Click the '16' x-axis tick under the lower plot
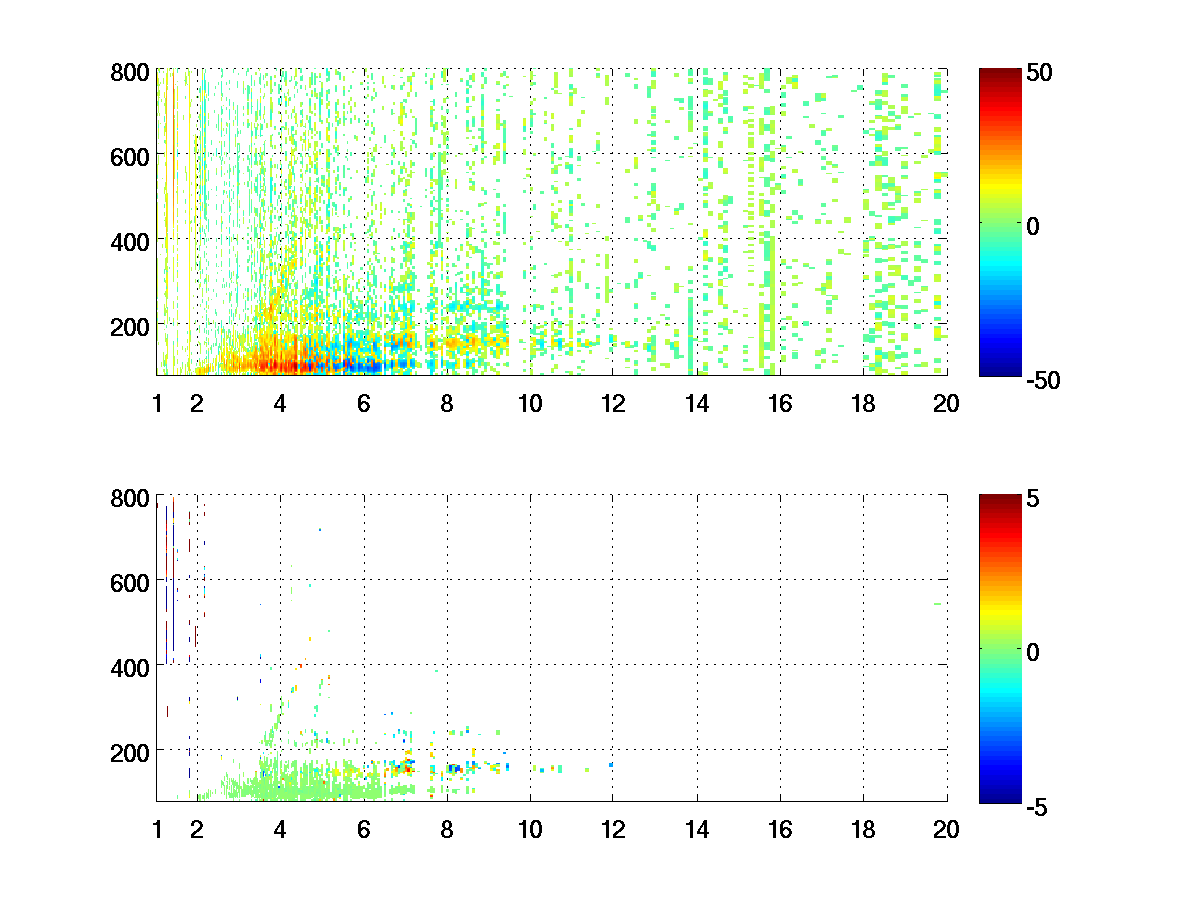Viewport: 1200px width, 900px height. [x=780, y=830]
